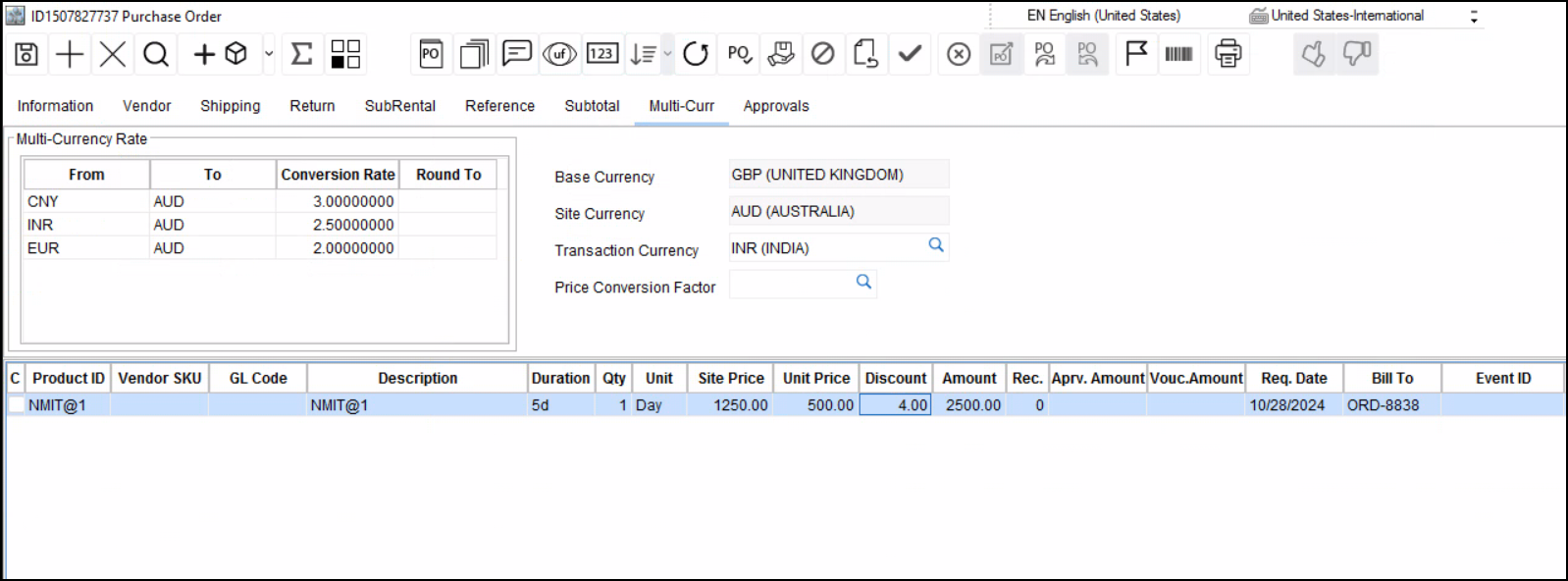Click the thumbs up icon
Image resolution: width=1568 pixels, height=581 pixels.
[1314, 54]
